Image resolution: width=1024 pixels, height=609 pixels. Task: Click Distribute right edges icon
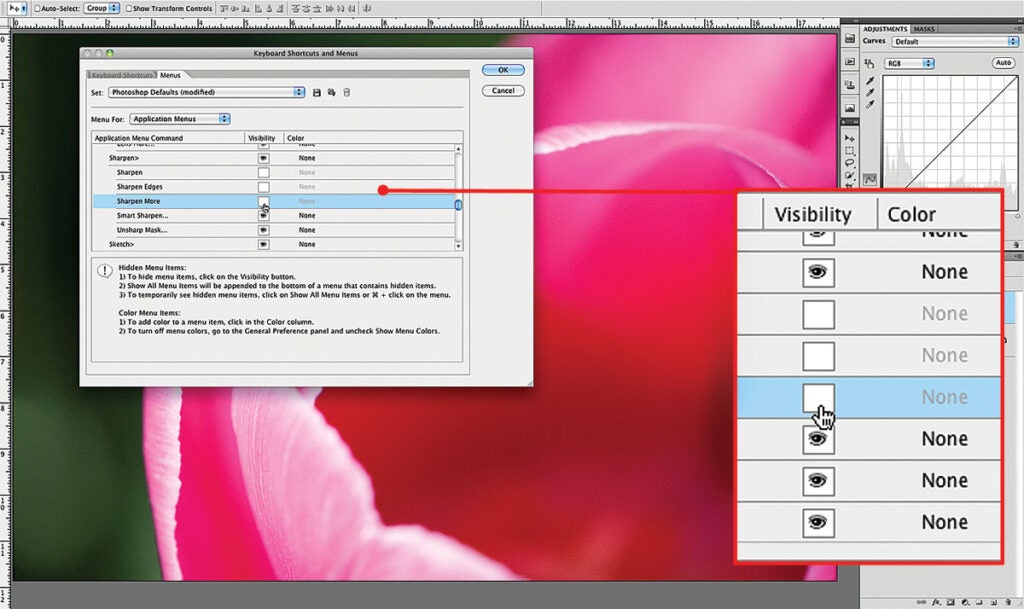[352, 8]
